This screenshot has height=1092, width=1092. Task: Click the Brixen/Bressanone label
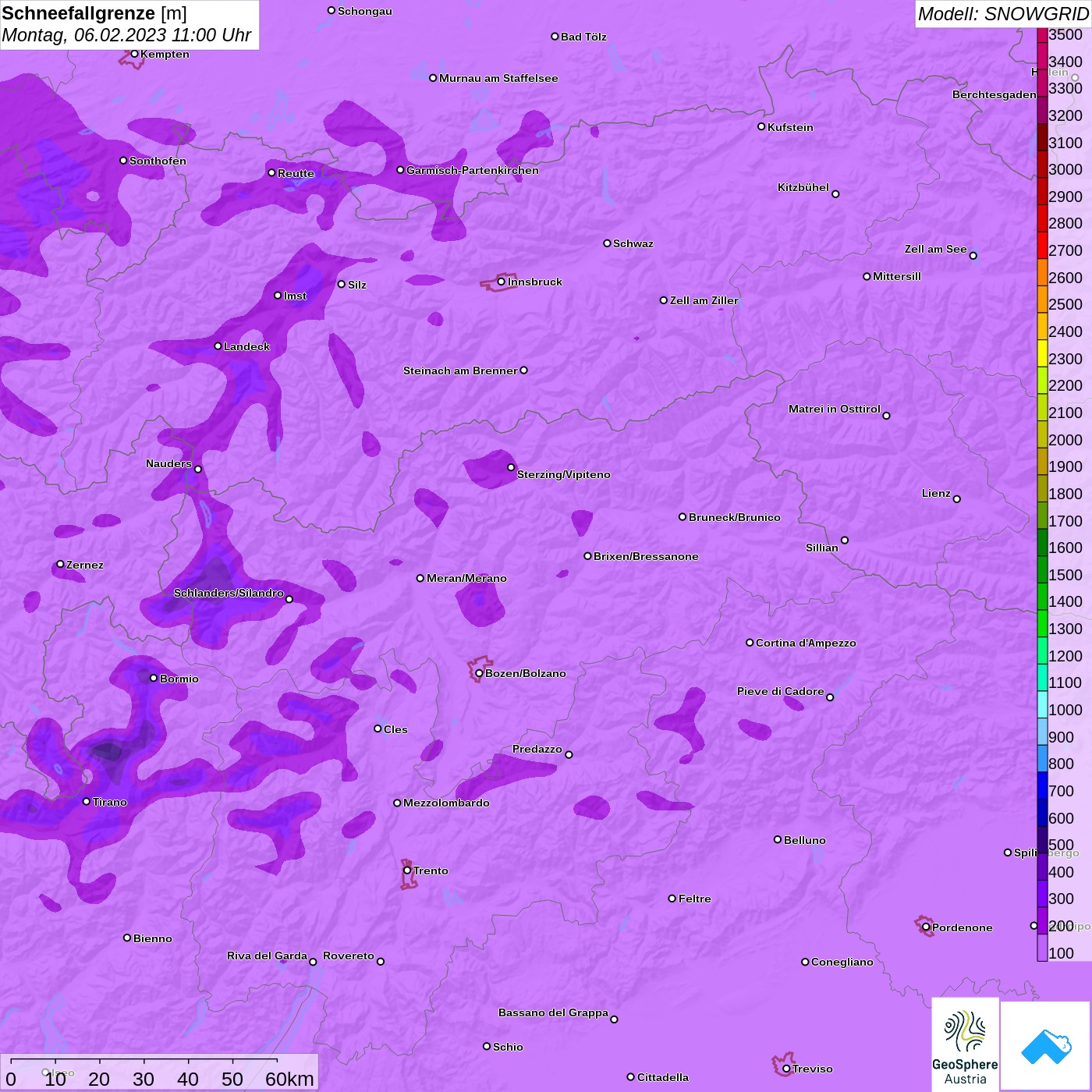pos(646,556)
